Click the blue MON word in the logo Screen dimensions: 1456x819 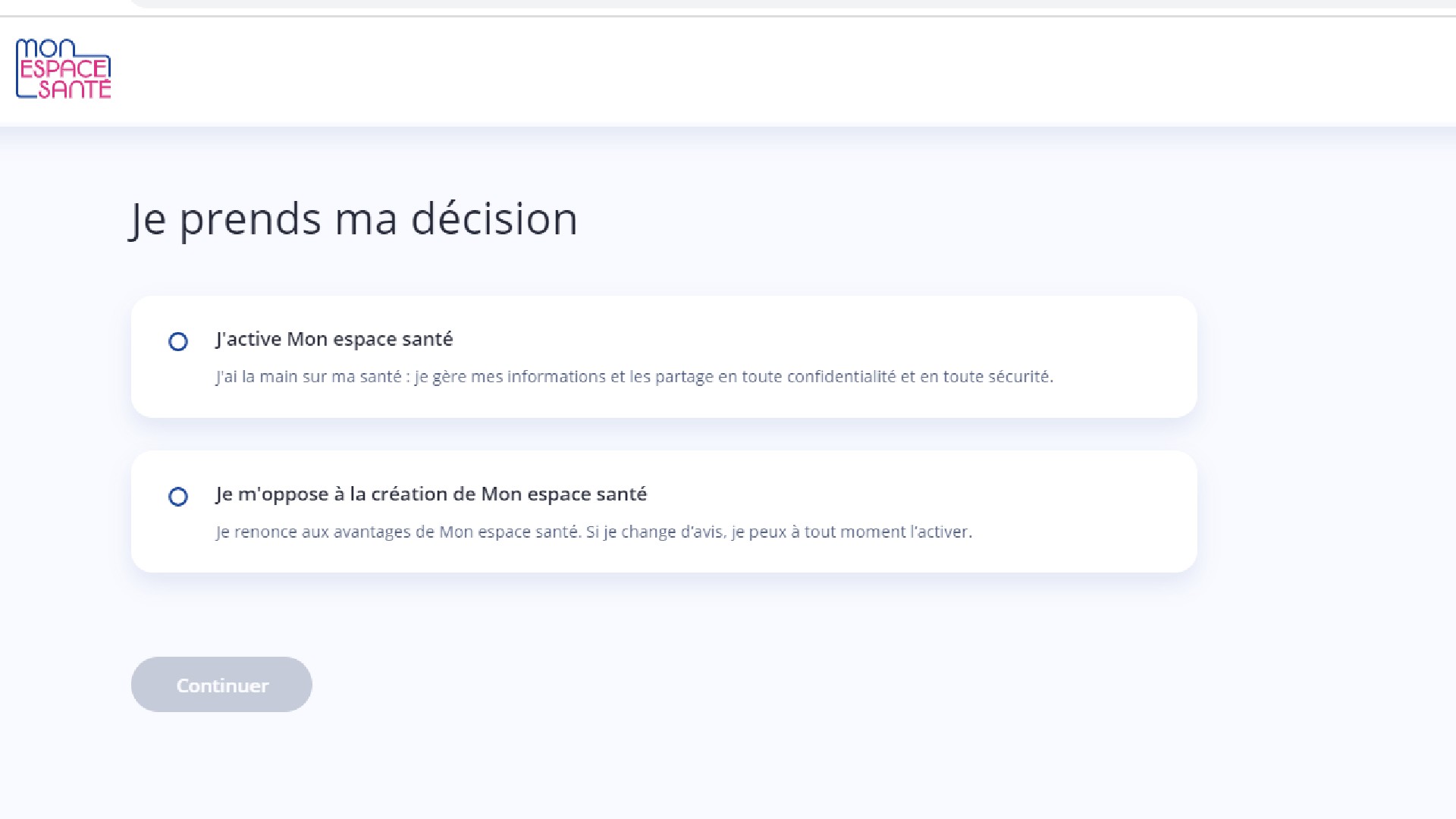pyautogui.click(x=45, y=49)
